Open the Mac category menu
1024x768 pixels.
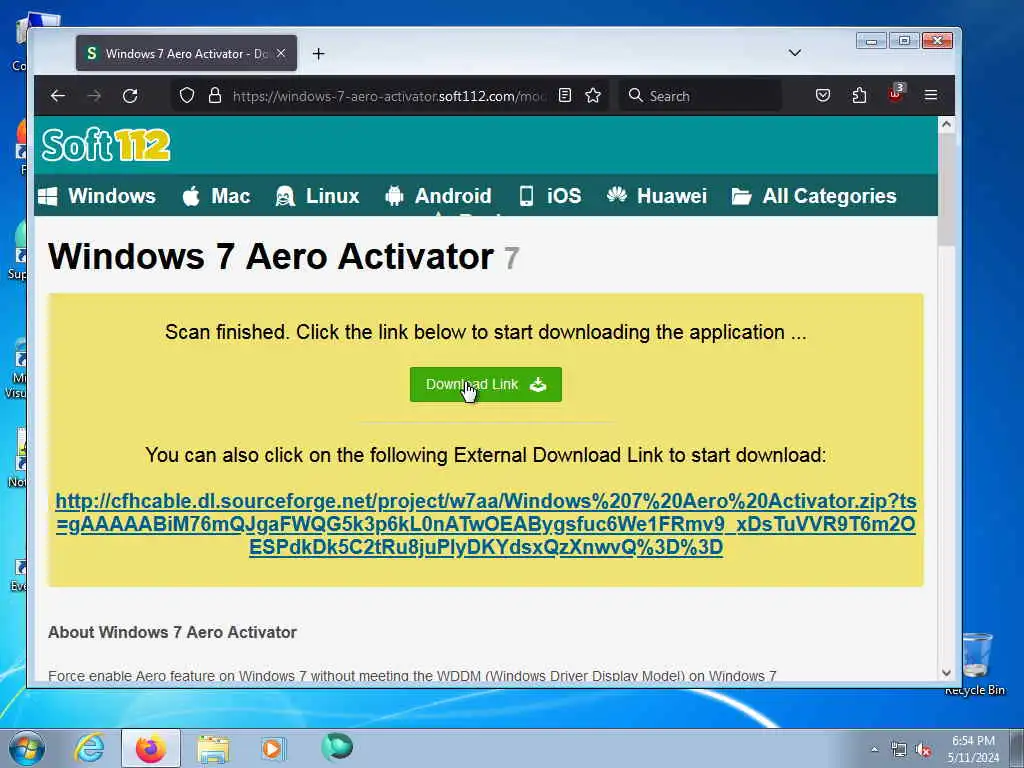coord(216,196)
